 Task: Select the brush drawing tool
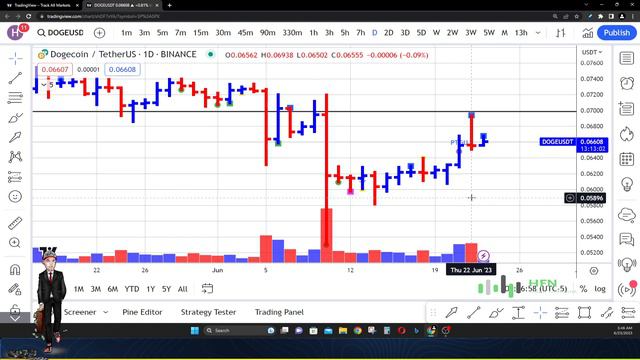click(15, 118)
